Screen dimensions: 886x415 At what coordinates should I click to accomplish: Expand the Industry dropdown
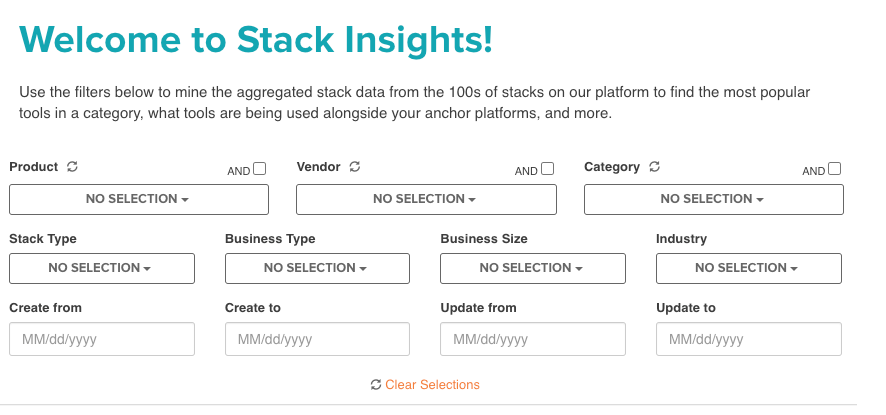749,269
